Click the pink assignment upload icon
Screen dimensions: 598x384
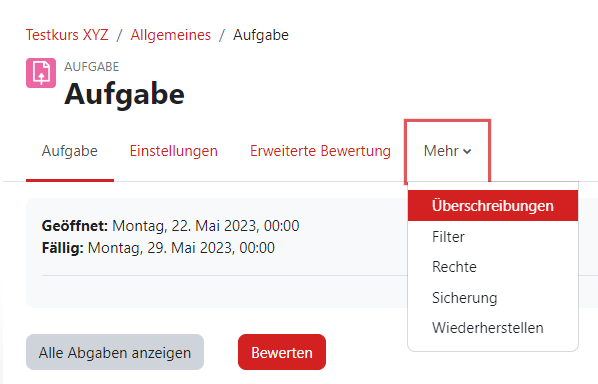(x=41, y=73)
